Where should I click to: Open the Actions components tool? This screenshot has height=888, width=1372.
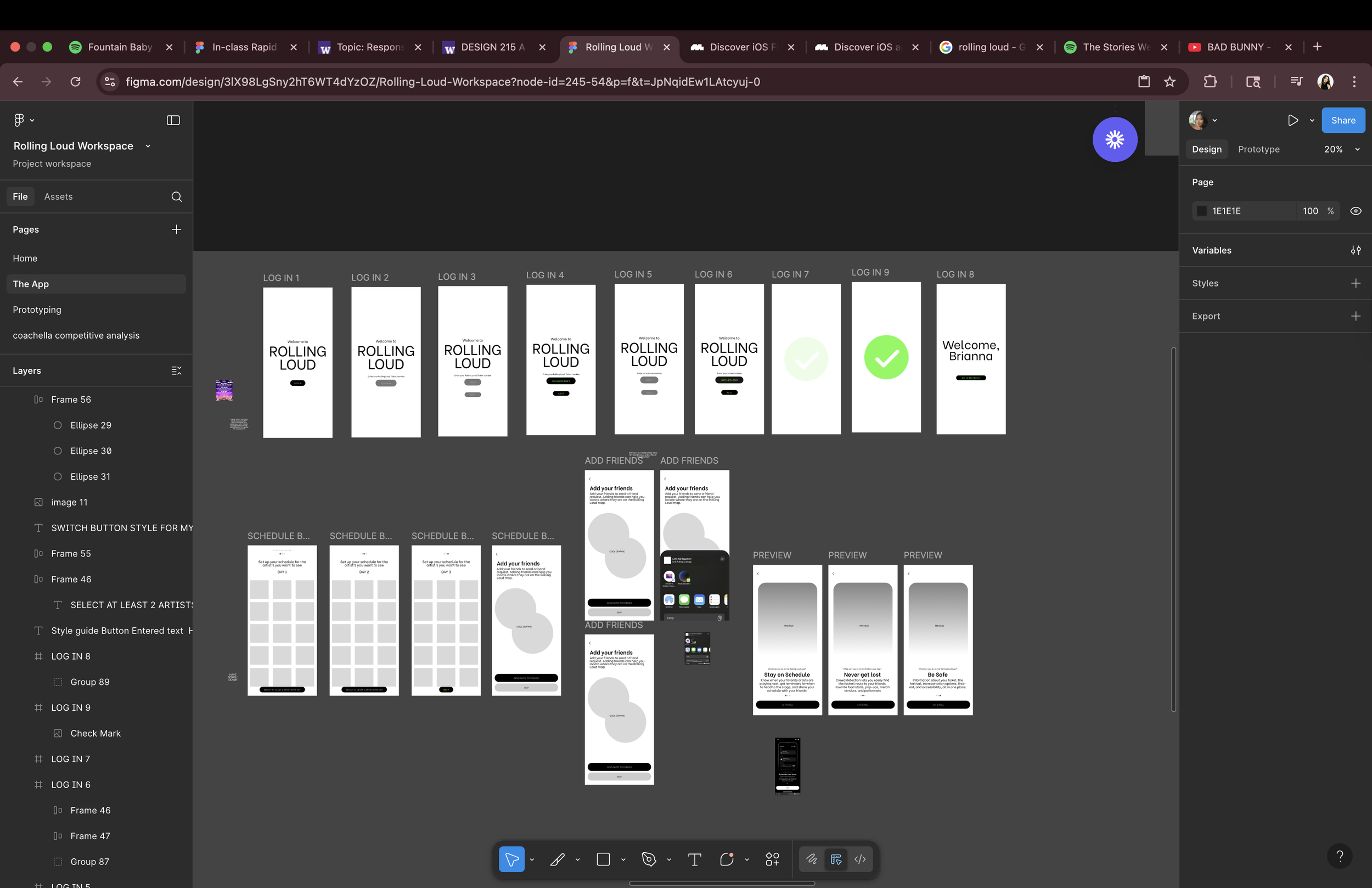[773, 859]
